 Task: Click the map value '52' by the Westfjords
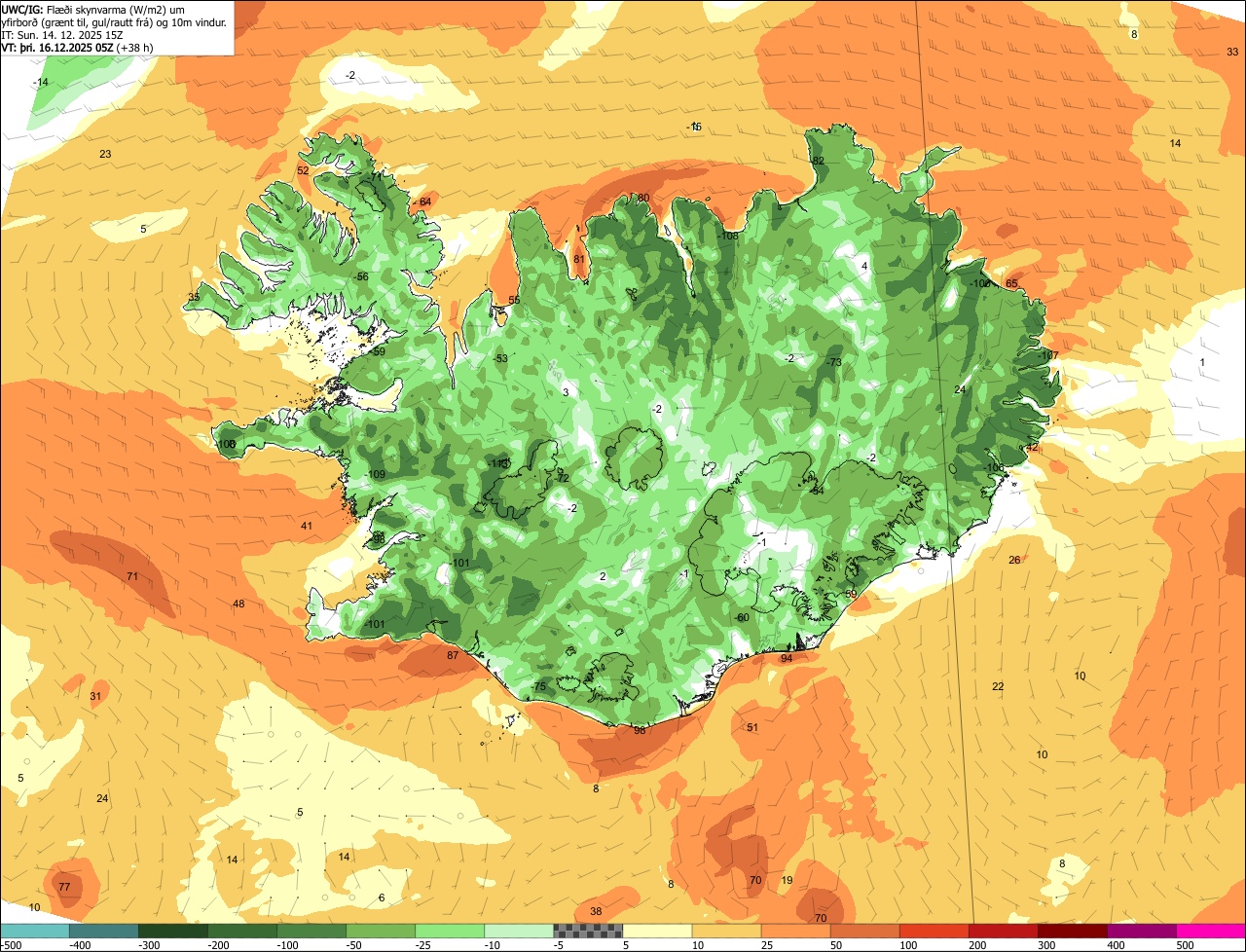(x=303, y=171)
